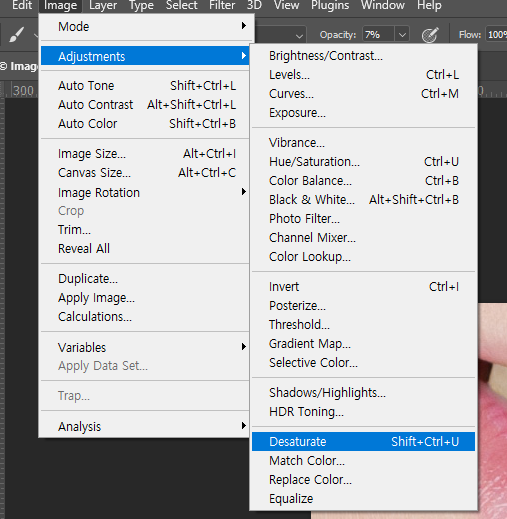Choose Reveal All
The width and height of the screenshot is (507, 519).
[x=145, y=249]
